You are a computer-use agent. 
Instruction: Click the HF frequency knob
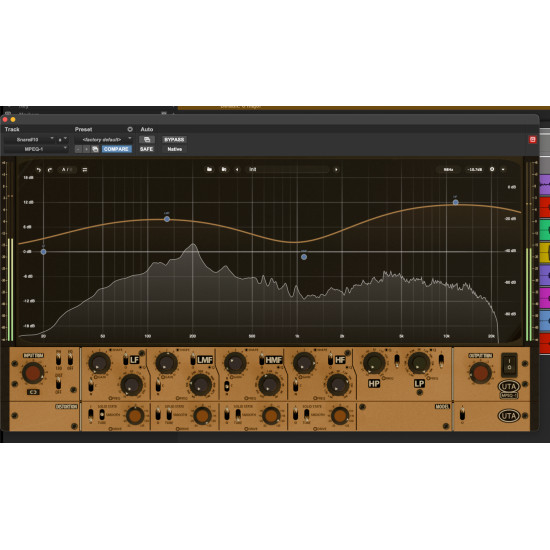pos(338,385)
